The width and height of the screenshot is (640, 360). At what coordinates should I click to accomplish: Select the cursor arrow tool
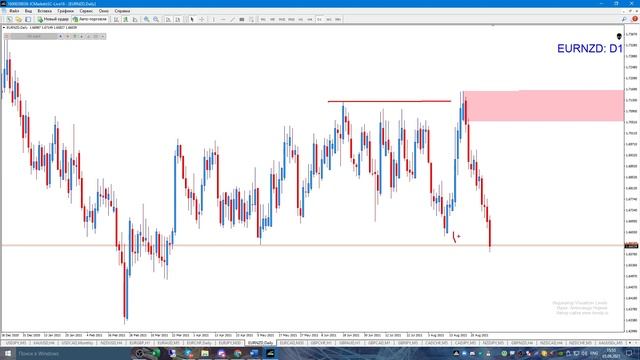[x=192, y=19]
